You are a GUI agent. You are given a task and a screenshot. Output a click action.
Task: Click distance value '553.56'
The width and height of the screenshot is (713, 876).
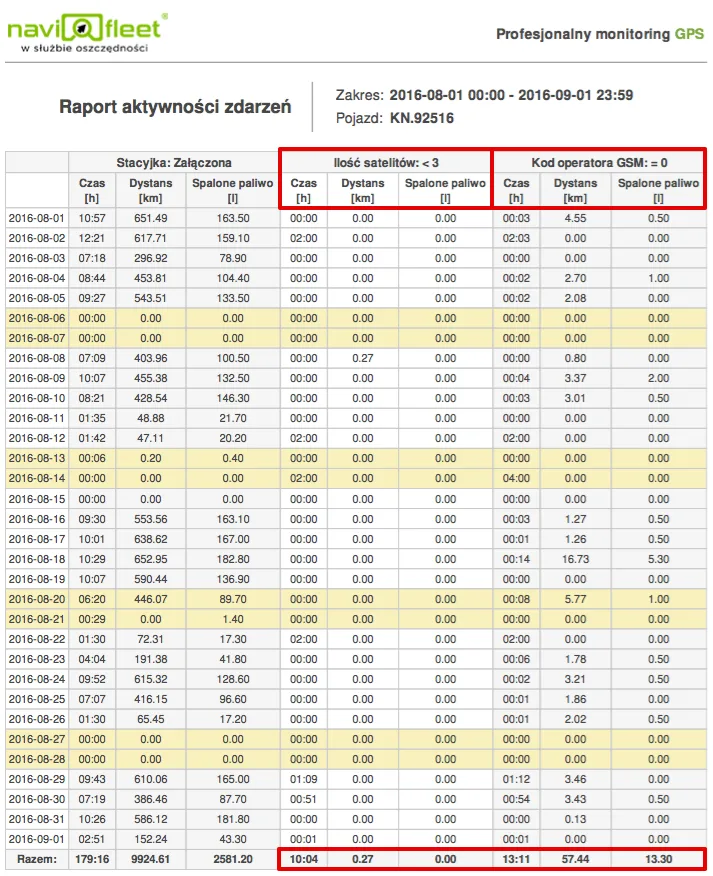(150, 520)
